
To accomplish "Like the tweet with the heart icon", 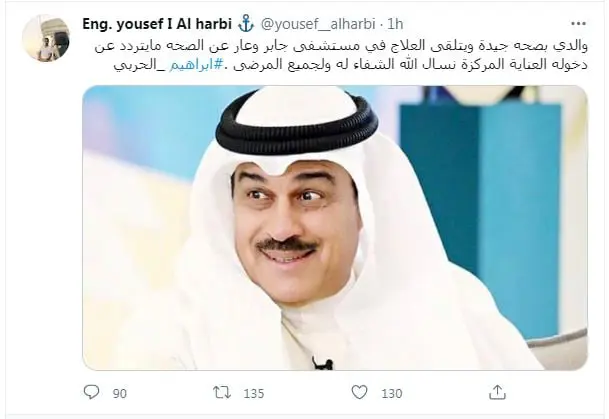I will point(359,392).
